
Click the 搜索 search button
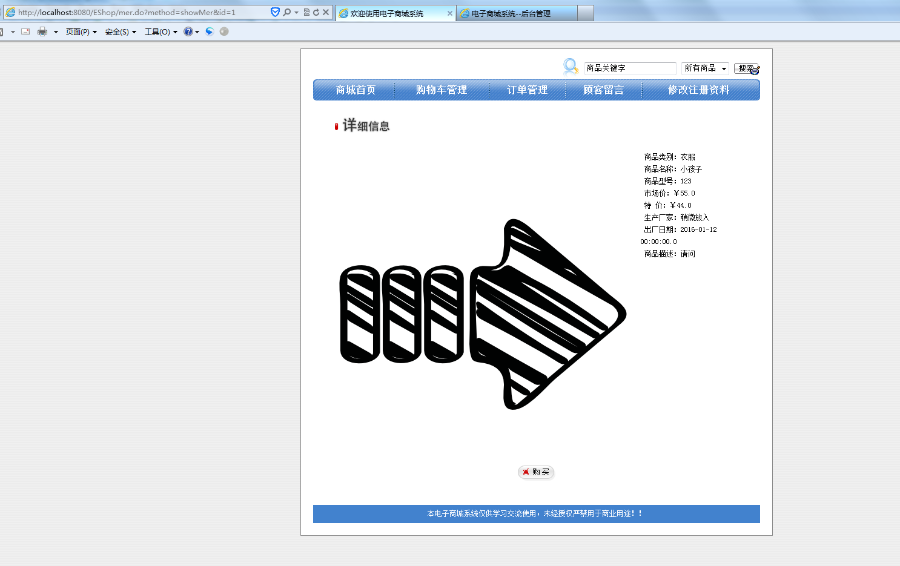click(747, 69)
